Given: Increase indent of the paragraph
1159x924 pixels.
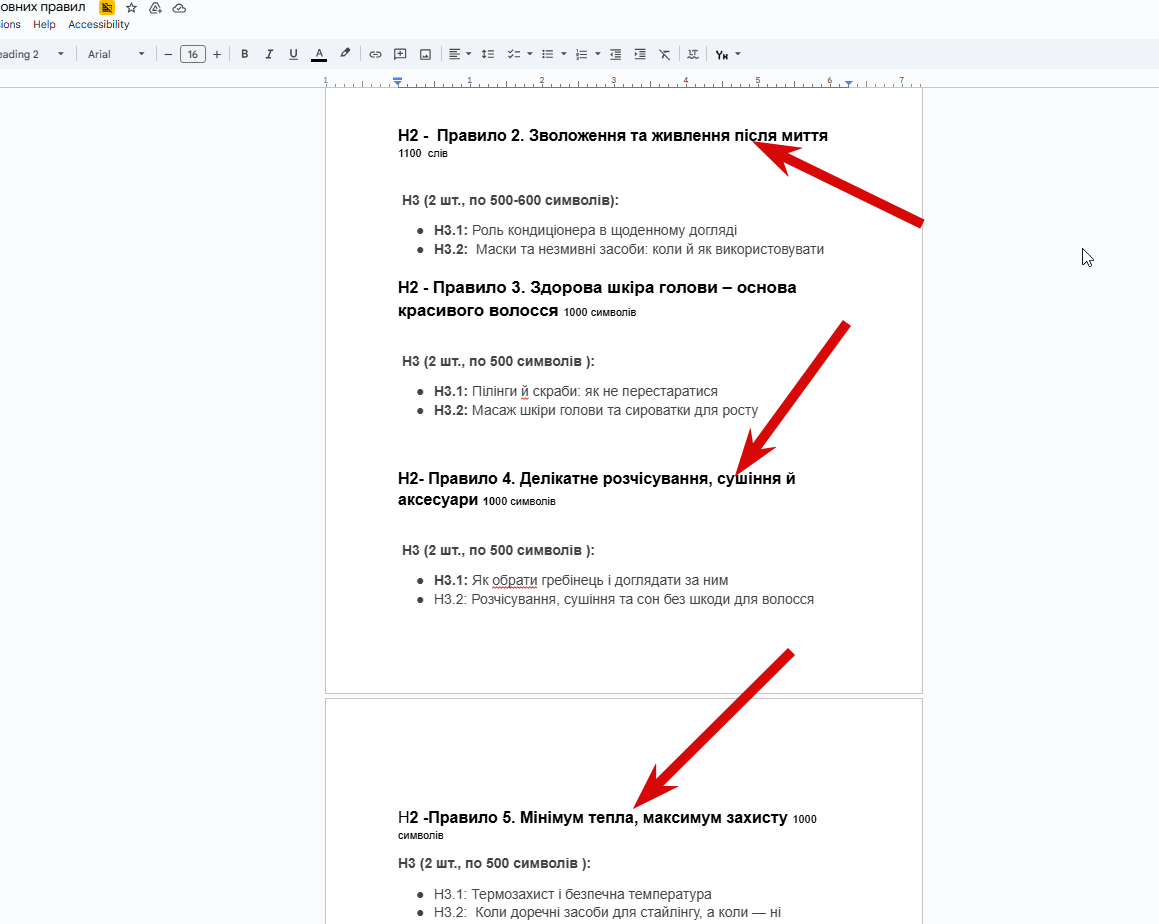Looking at the screenshot, I should point(640,54).
